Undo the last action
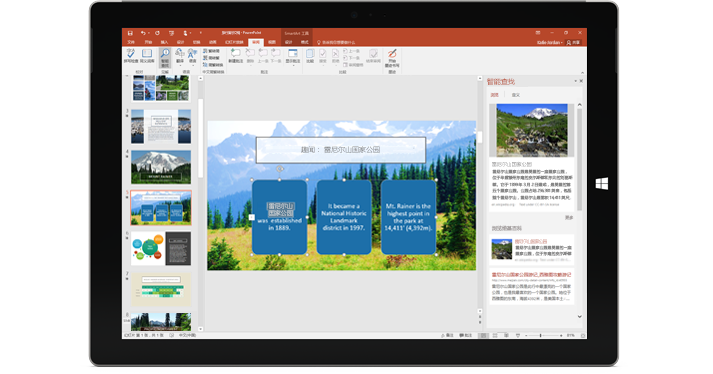This screenshot has height=374, width=713. 143,33
